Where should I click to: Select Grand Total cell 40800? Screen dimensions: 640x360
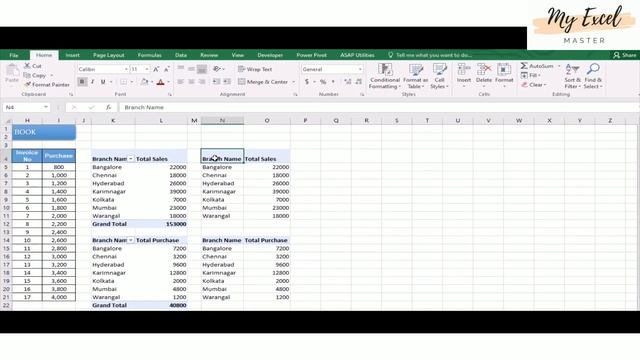161,305
